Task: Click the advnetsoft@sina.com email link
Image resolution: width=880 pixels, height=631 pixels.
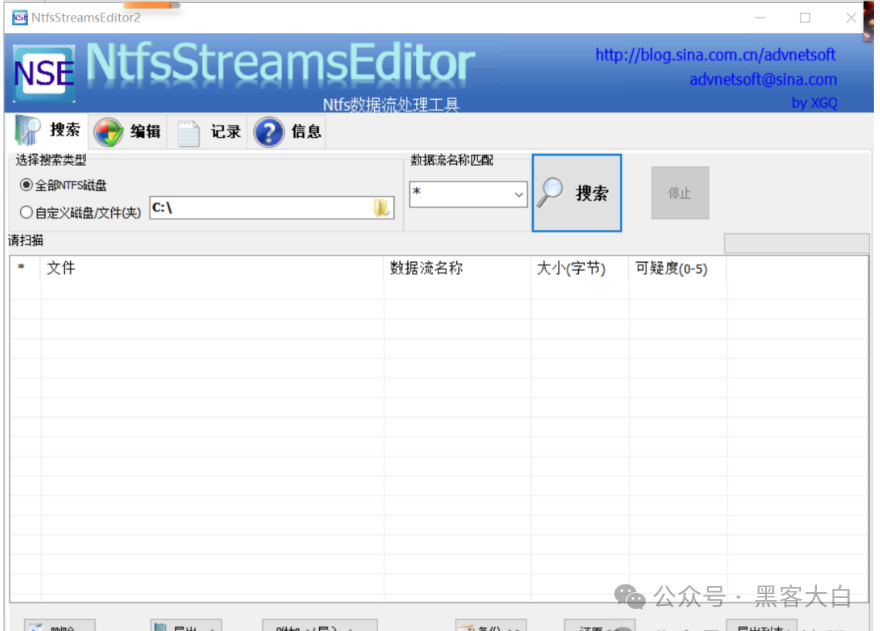Action: click(x=763, y=79)
